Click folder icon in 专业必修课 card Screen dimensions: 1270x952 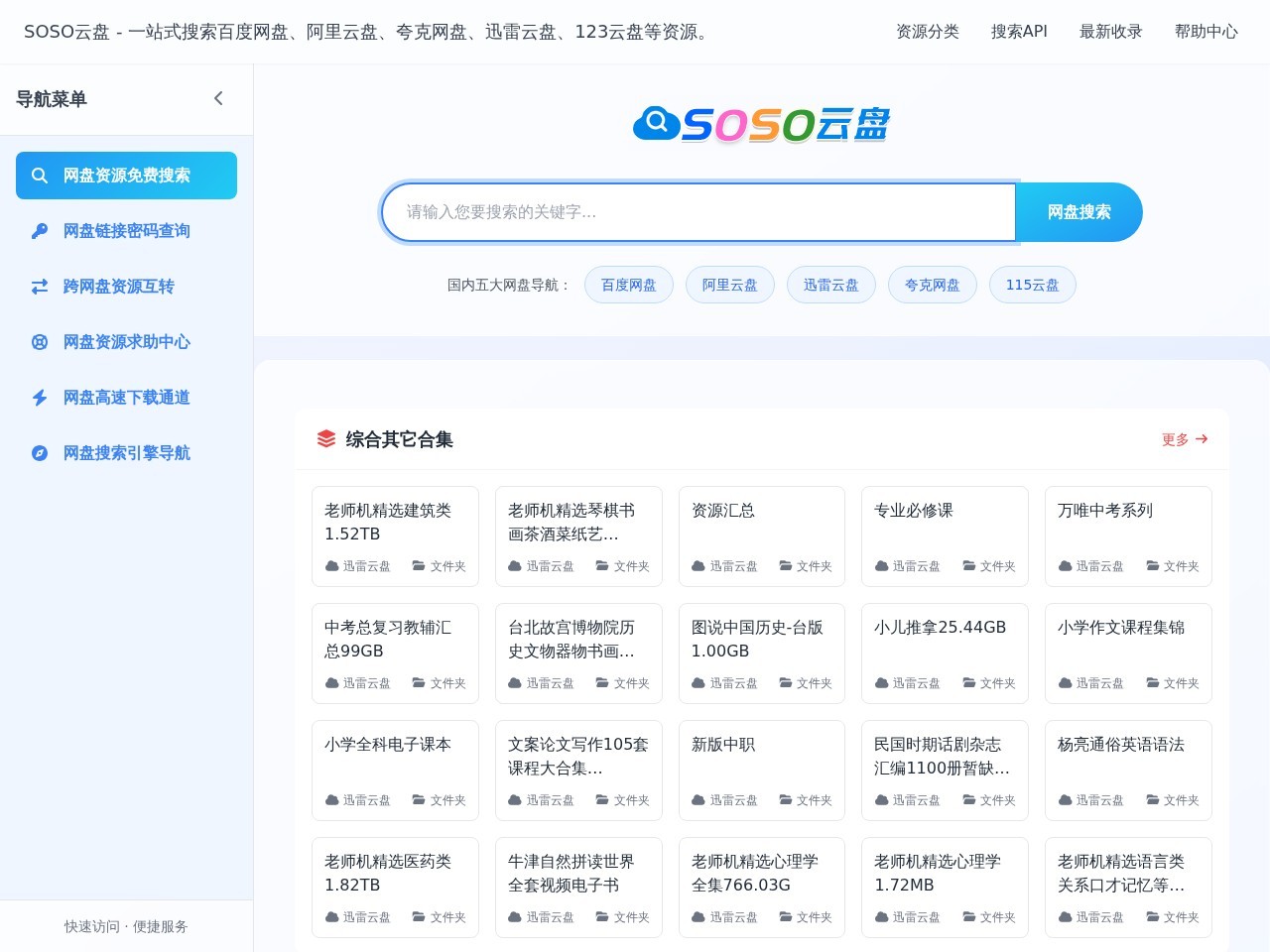969,566
